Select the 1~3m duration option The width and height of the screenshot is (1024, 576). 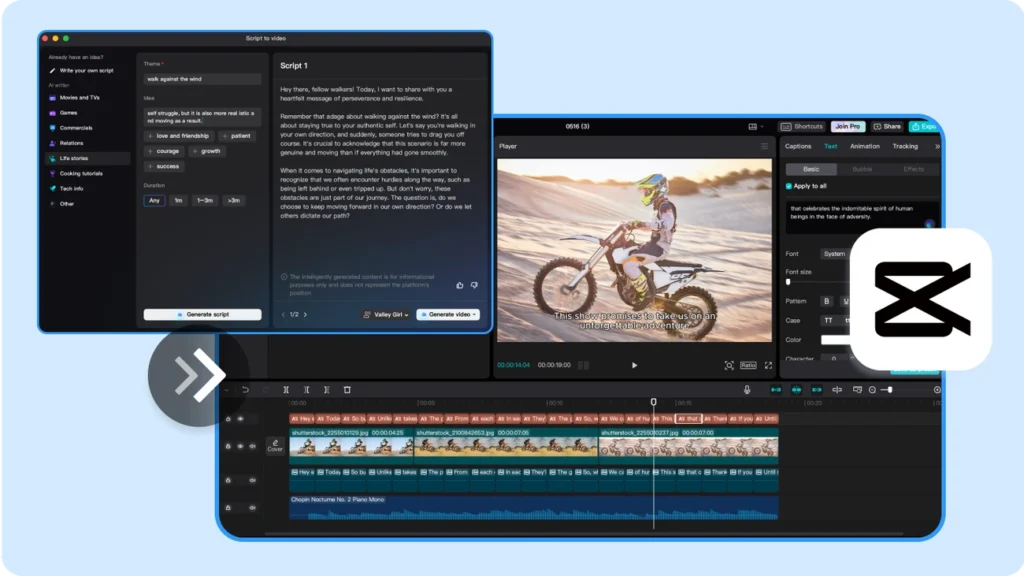click(x=204, y=201)
